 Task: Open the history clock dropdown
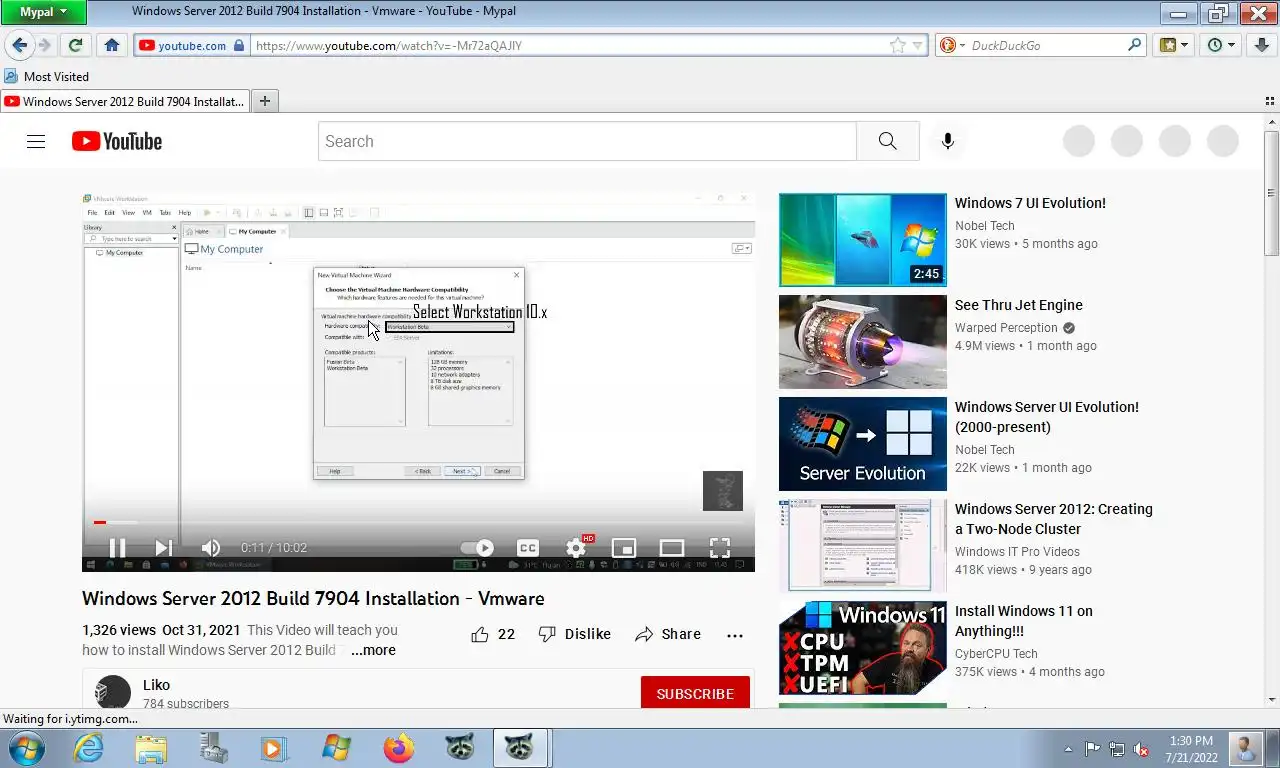[1221, 45]
